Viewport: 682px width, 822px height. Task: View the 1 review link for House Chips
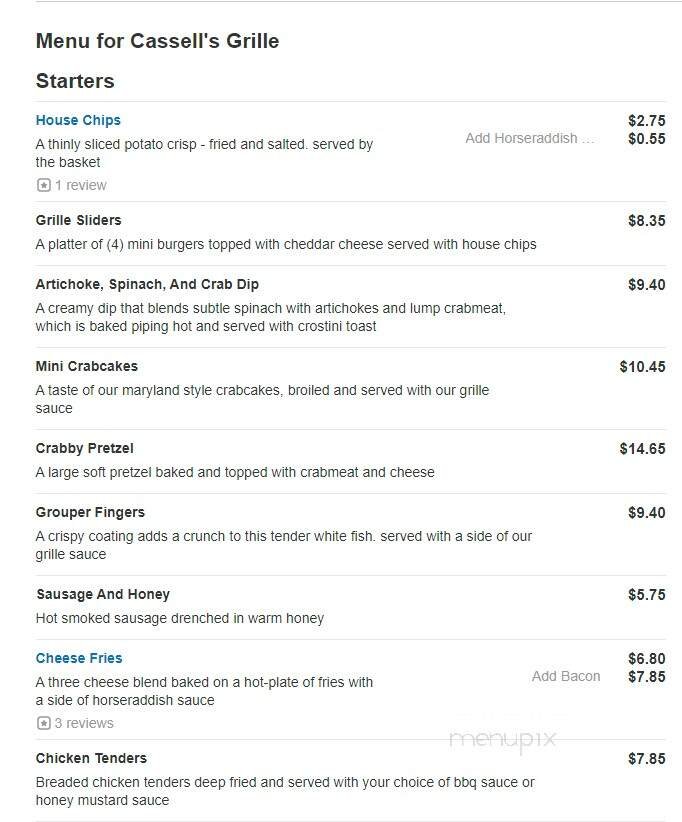(80, 185)
